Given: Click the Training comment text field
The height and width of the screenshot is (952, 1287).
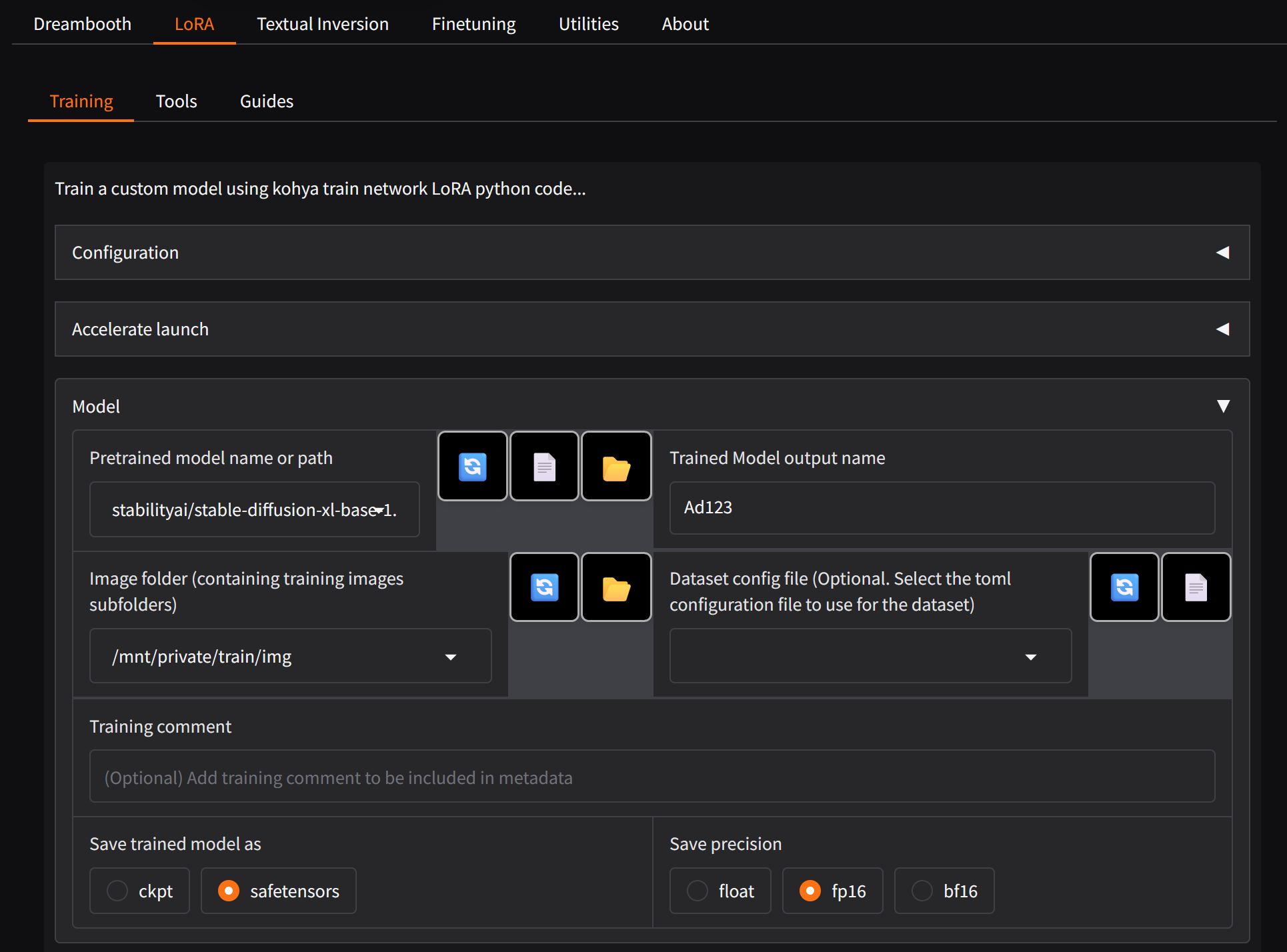Looking at the screenshot, I should 652,777.
